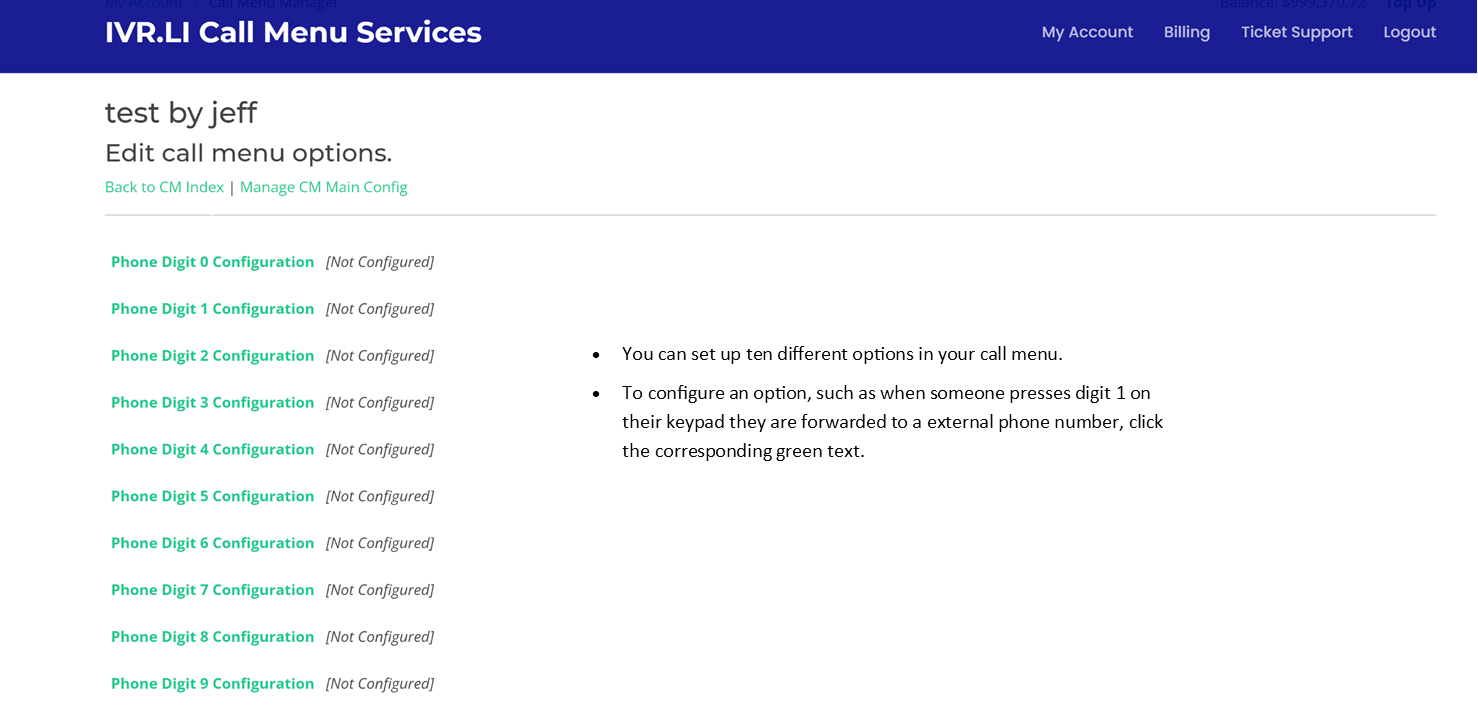The image size is (1478, 713).
Task: Open Ticket Support menu item
Action: pos(1297,32)
